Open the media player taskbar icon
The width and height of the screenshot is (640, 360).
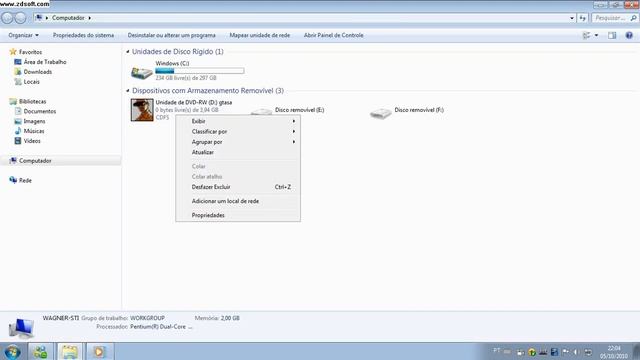[x=99, y=351]
